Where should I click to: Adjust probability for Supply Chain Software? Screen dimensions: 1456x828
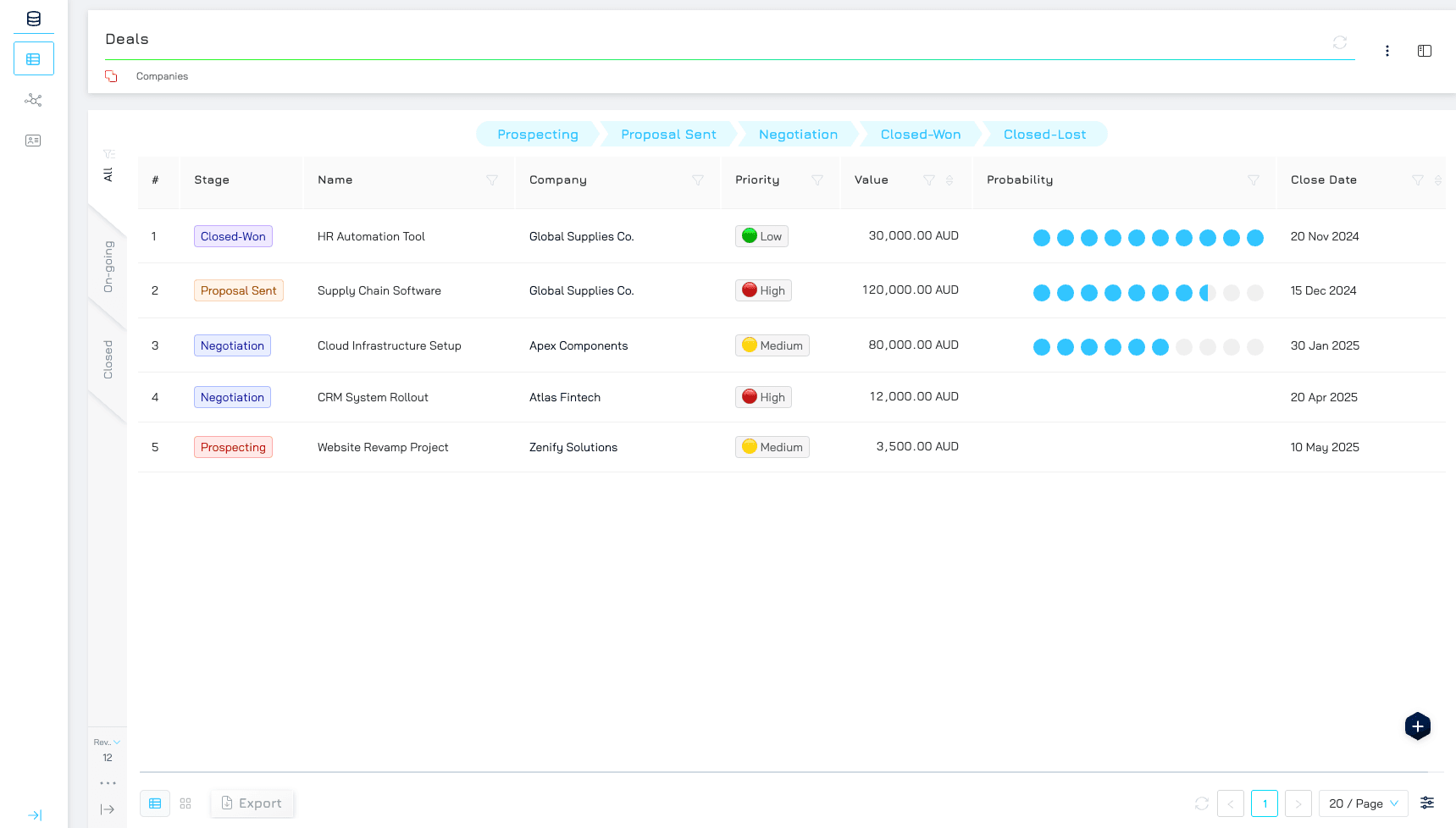tap(1149, 293)
